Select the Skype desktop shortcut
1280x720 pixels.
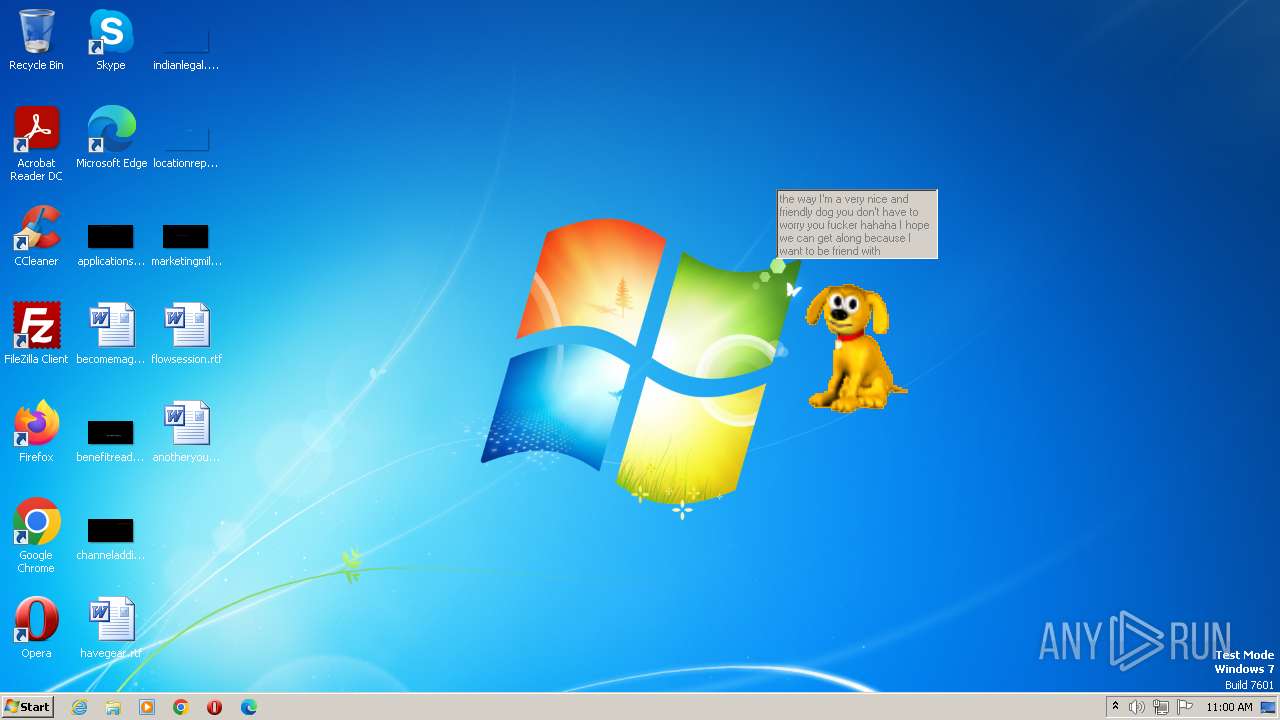110,40
